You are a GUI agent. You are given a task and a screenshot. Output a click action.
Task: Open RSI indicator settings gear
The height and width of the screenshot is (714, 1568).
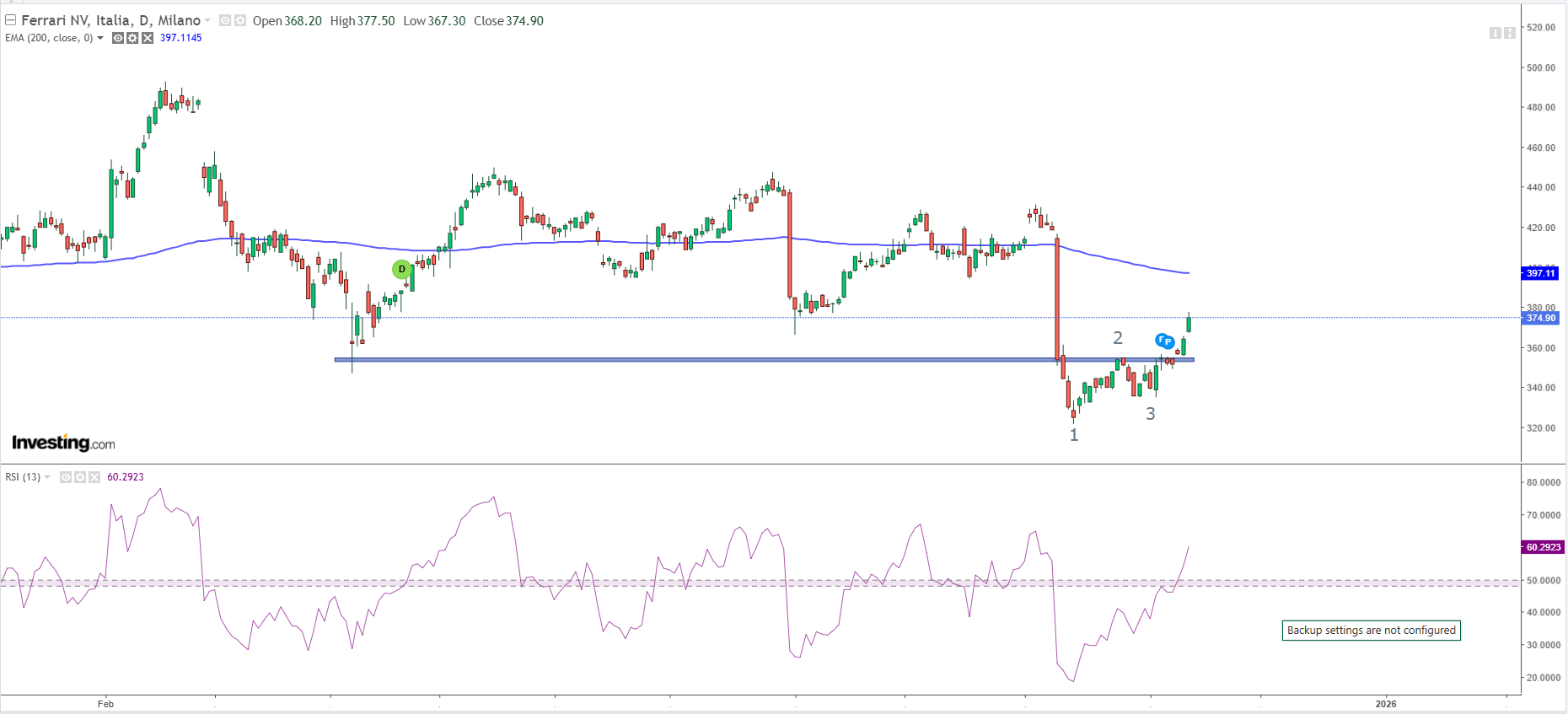[x=80, y=477]
